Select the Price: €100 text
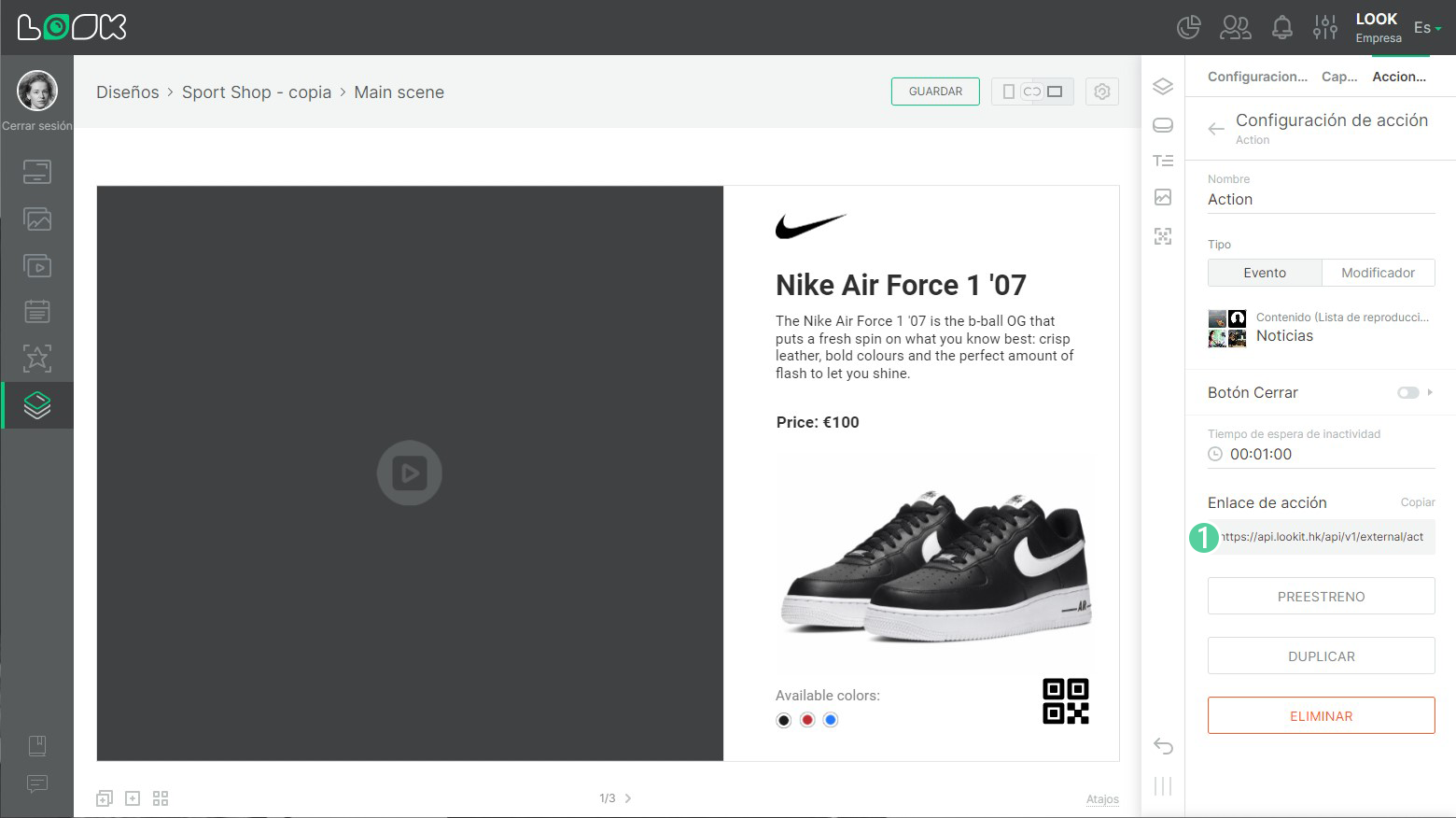Viewport: 1456px width, 818px height. [x=818, y=422]
